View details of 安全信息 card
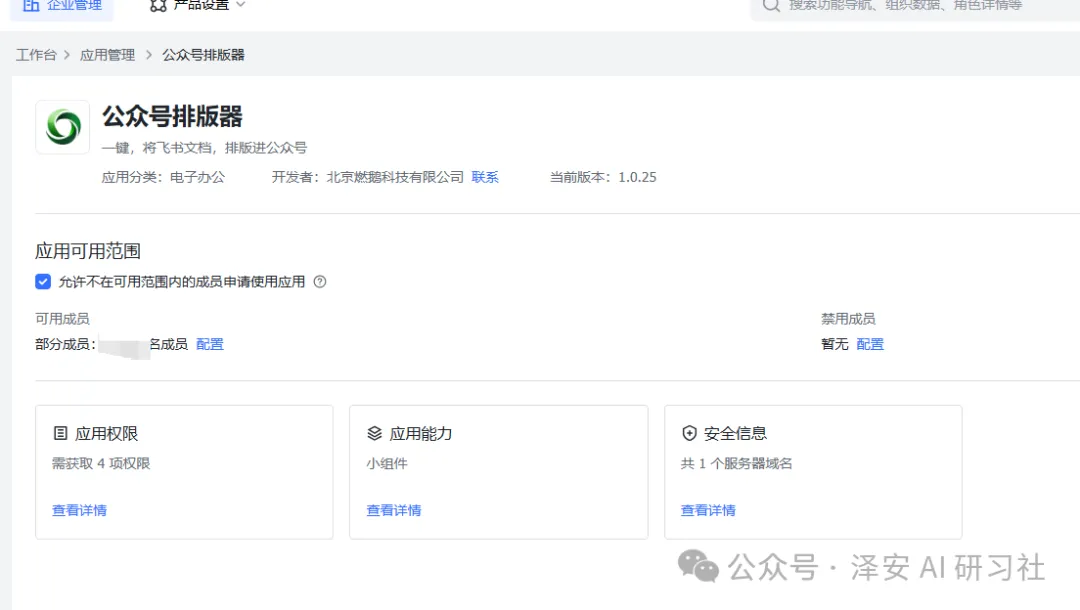1080x610 pixels. tap(708, 510)
